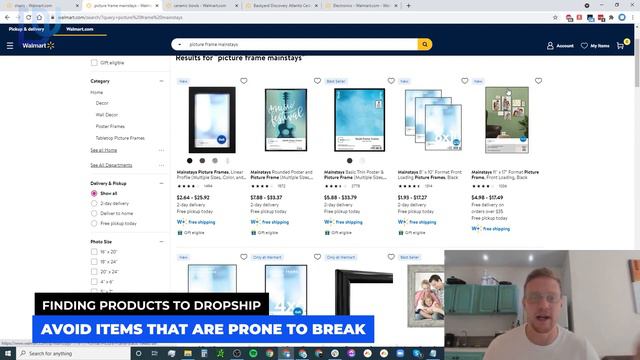This screenshot has width=640, height=360.
Task: Select the Show all delivery option
Action: pos(94,193)
